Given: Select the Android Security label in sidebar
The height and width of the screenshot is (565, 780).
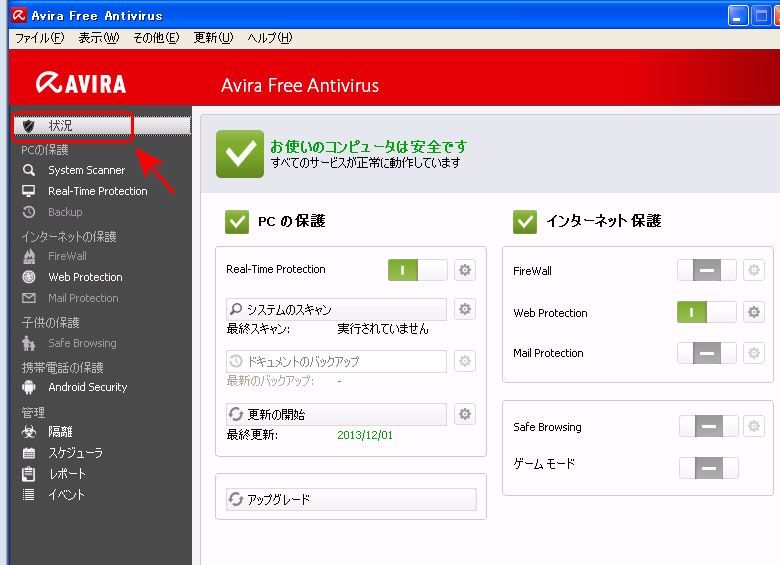Looking at the screenshot, I should (88, 387).
